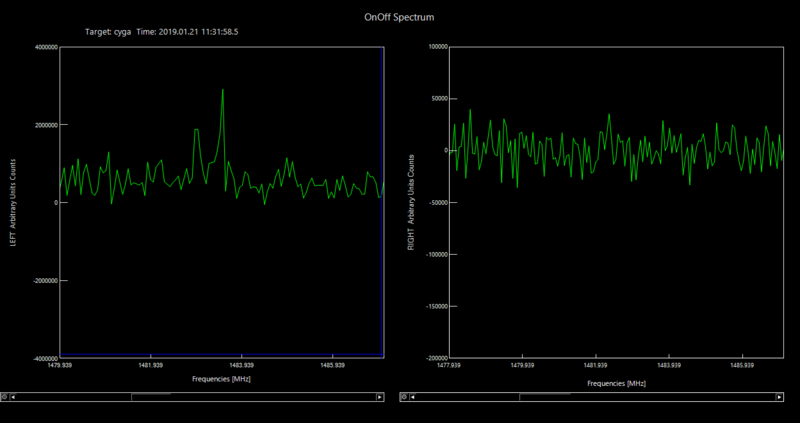Click the Frequencies [MHz] label under left plot
The width and height of the screenshot is (800, 423).
pos(222,380)
